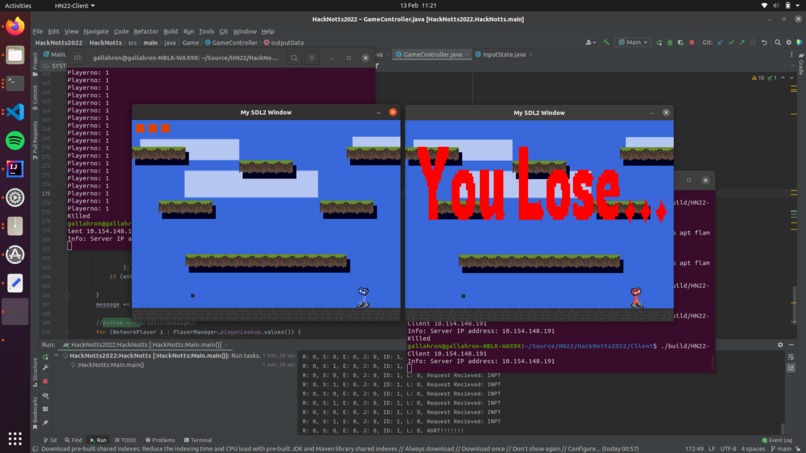Click the eye icon in Run panel
Image resolution: width=806 pixels, height=453 pixels.
click(46, 395)
